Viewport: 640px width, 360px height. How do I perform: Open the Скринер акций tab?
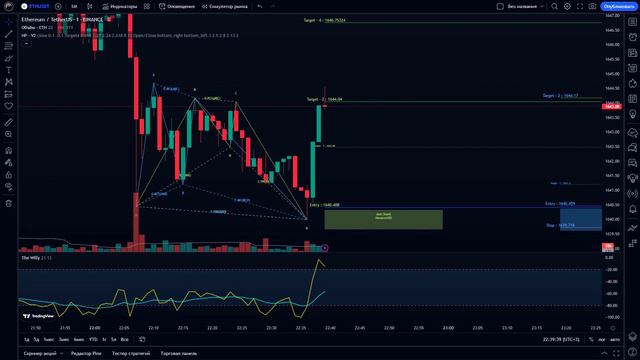[40, 353]
